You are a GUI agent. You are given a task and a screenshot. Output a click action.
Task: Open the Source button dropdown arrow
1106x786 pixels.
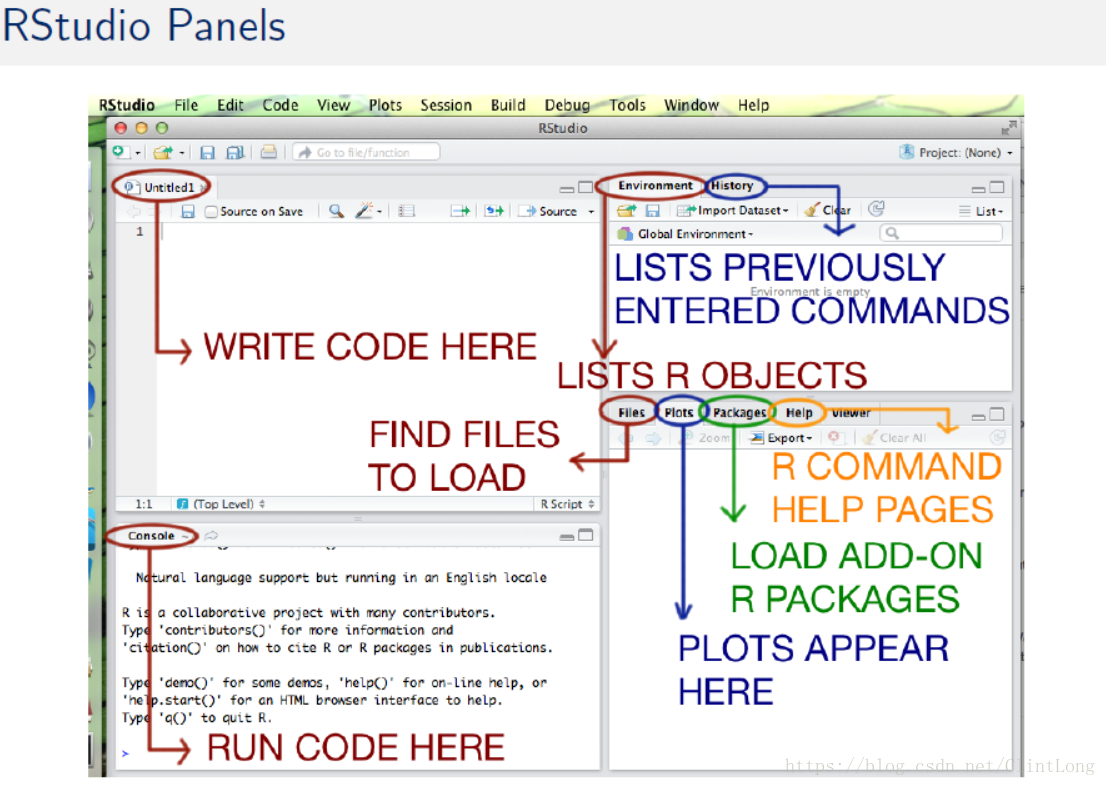[591, 212]
